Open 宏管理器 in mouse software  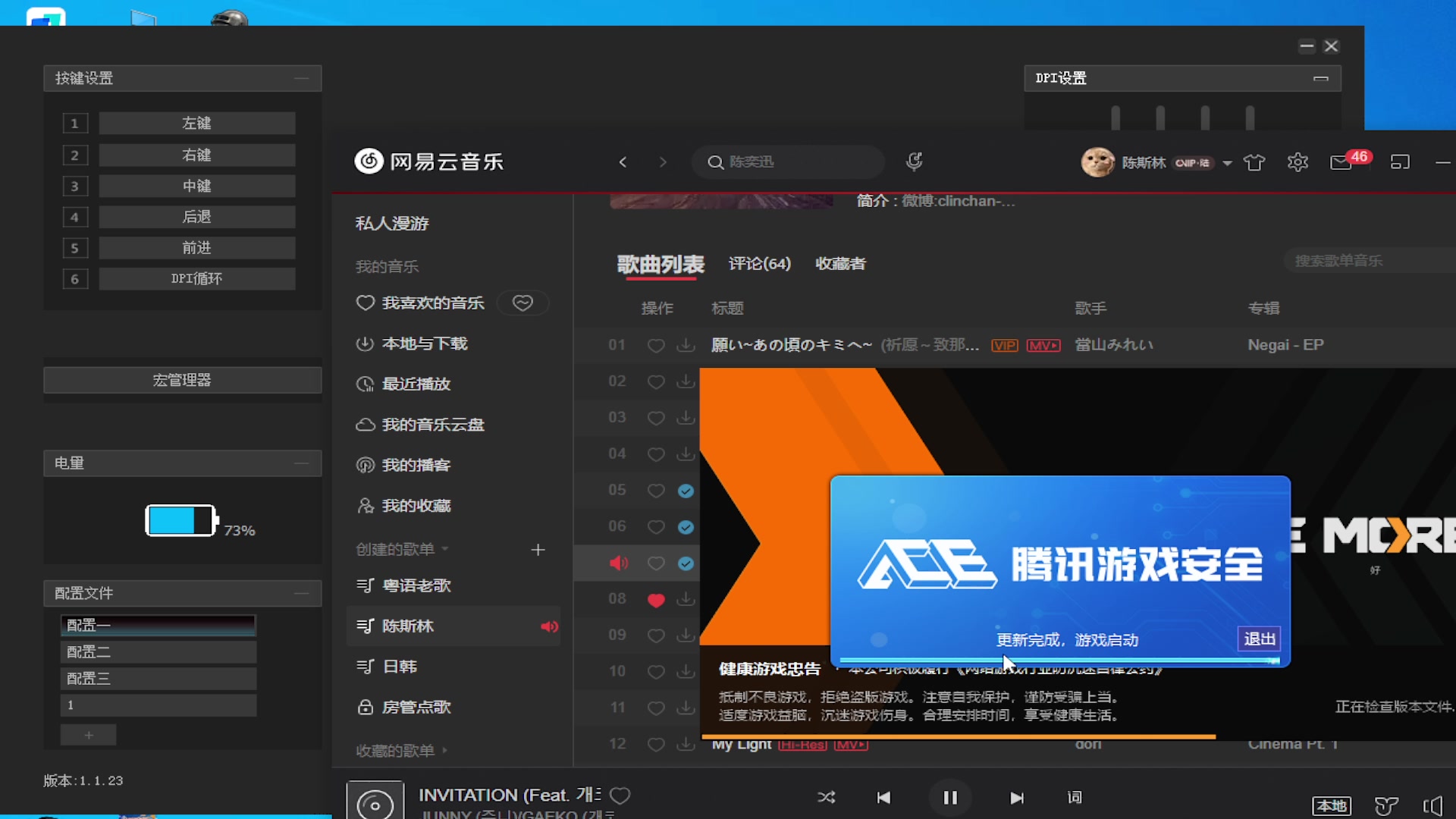[x=182, y=380]
